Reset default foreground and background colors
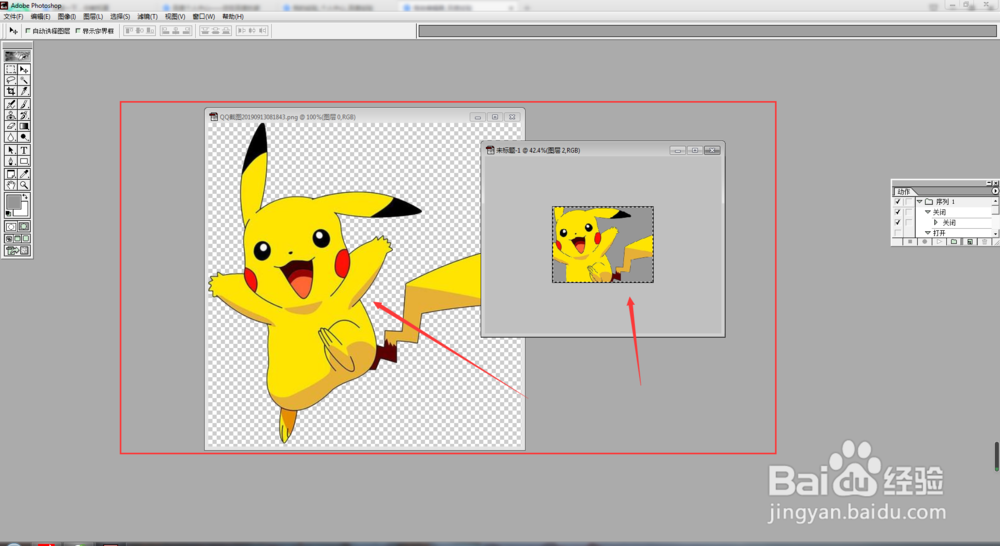Image resolution: width=1000 pixels, height=546 pixels. click(8, 213)
